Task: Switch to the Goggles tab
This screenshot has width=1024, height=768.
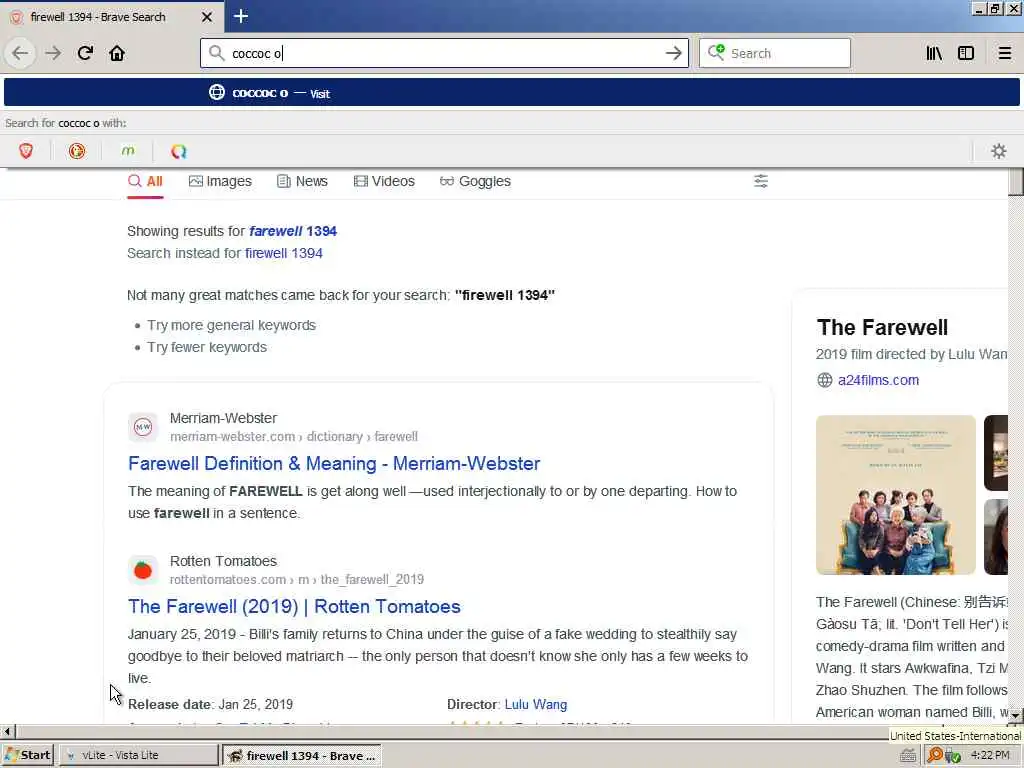Action: tap(475, 182)
